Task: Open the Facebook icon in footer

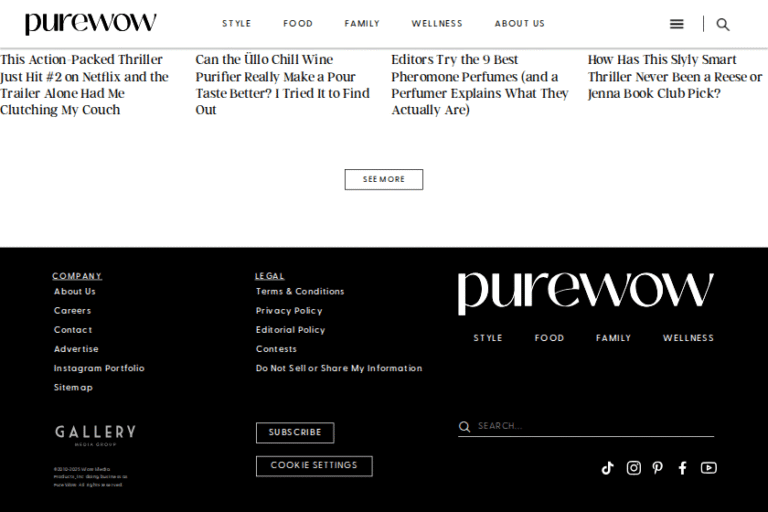Action: 682,468
